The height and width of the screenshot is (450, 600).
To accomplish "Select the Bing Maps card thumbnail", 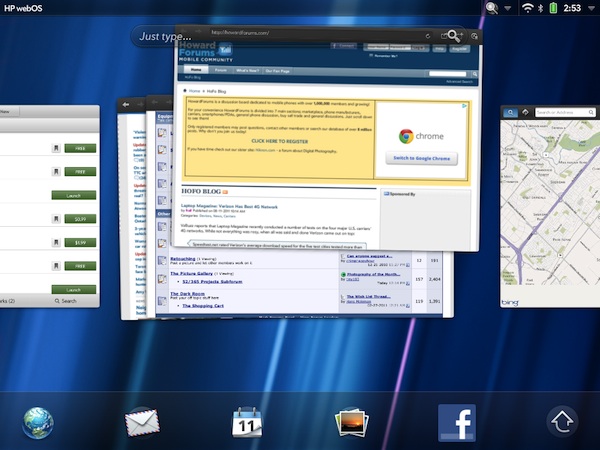I will [550, 207].
